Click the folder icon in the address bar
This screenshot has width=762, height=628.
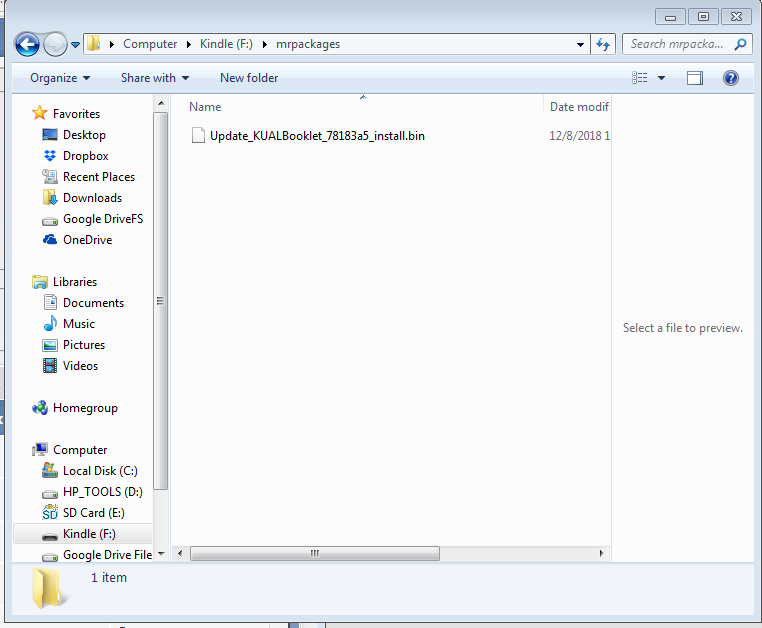[93, 44]
